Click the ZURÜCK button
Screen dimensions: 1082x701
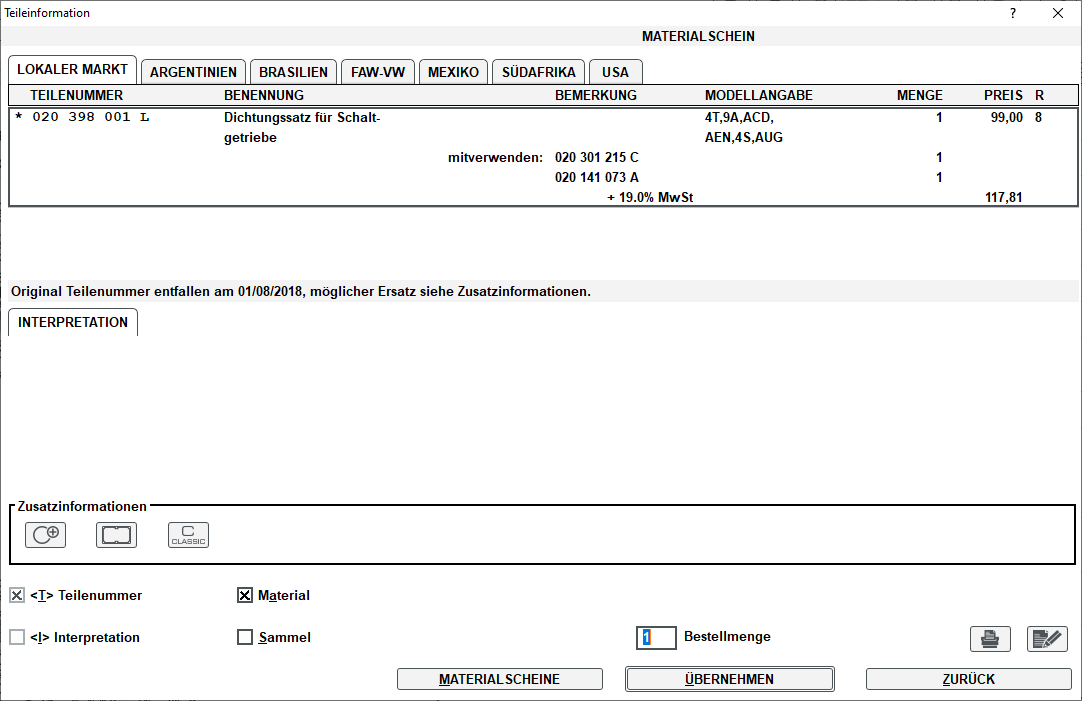pos(968,679)
